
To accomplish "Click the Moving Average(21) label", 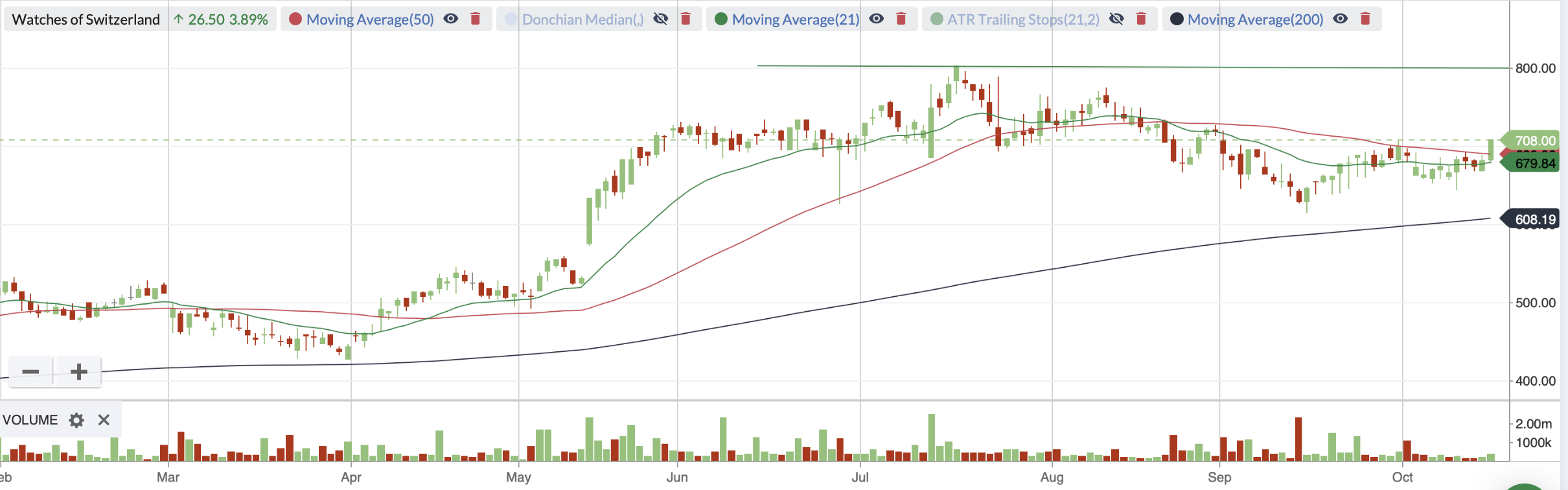I will [796, 19].
